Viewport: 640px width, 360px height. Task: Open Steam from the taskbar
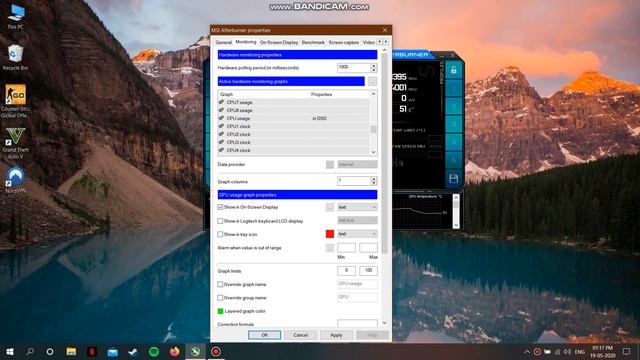[x=133, y=352]
